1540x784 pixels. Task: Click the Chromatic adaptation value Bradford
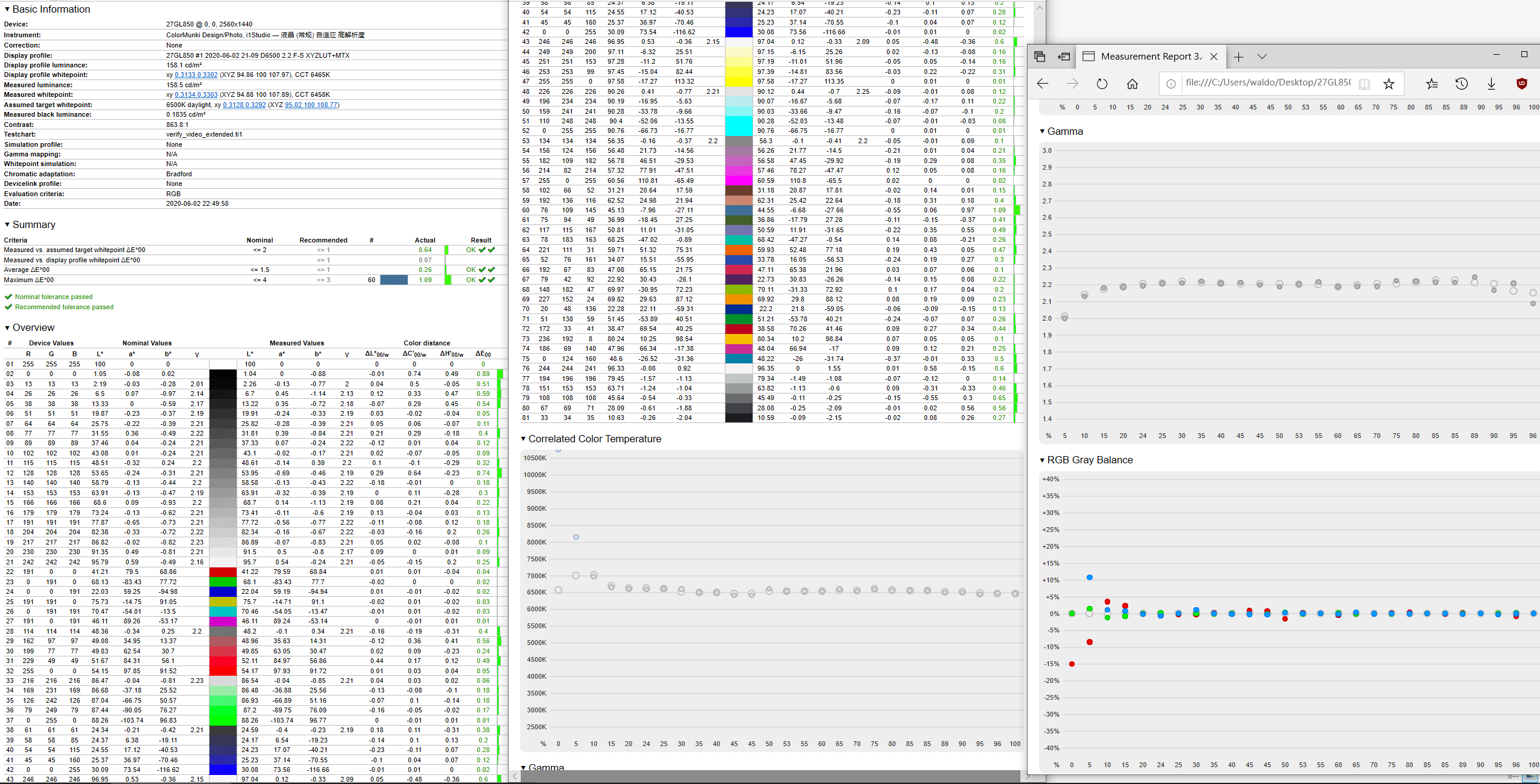pos(179,174)
